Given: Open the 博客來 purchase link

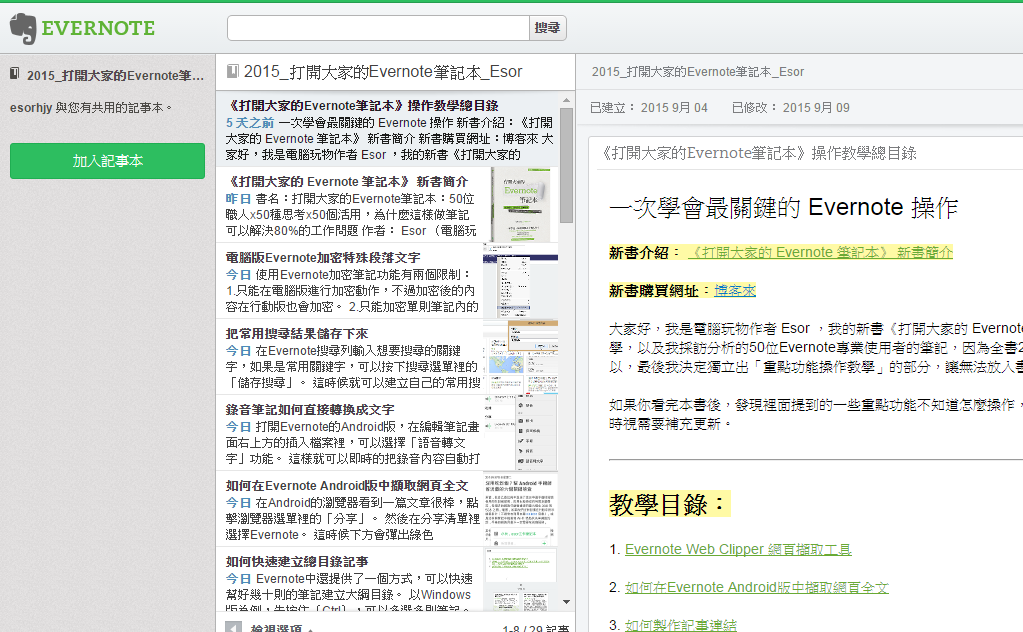Looking at the screenshot, I should (735, 291).
